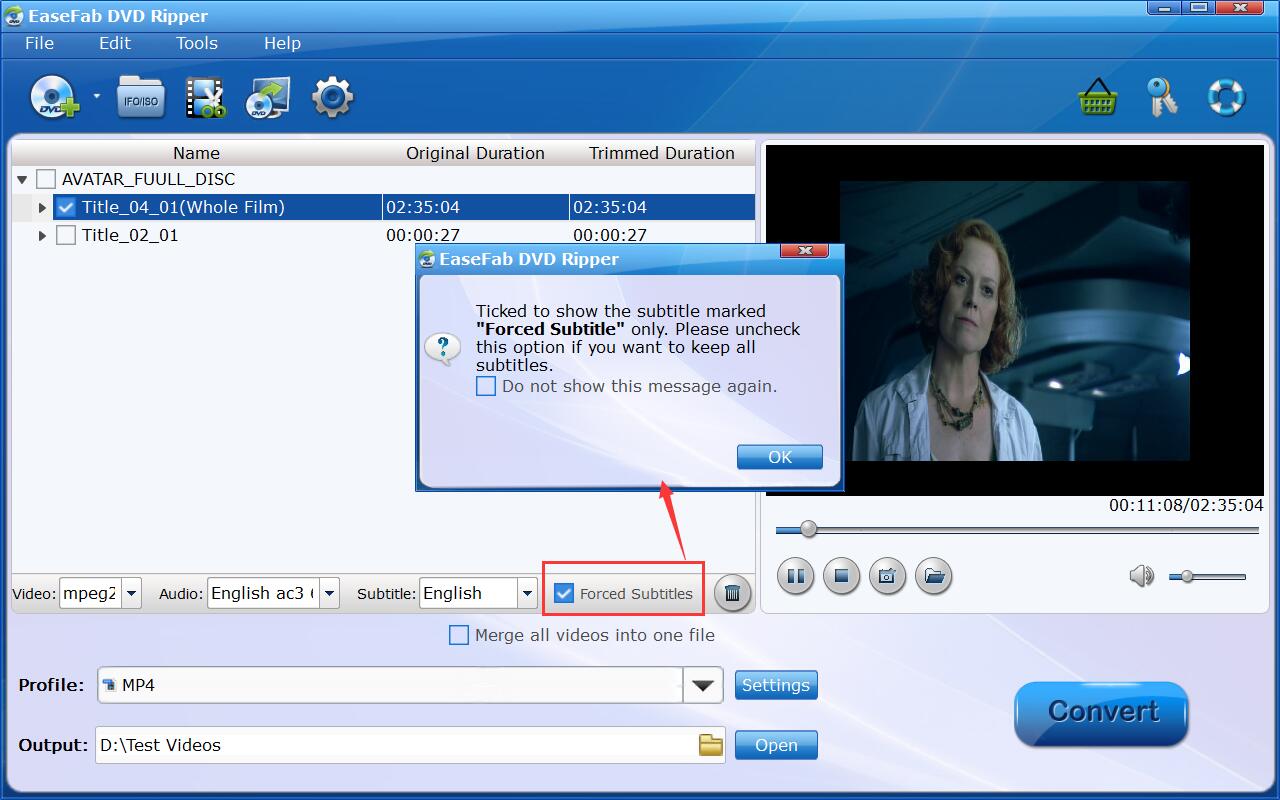Open the Help menu
This screenshot has height=800, width=1280.
(282, 43)
